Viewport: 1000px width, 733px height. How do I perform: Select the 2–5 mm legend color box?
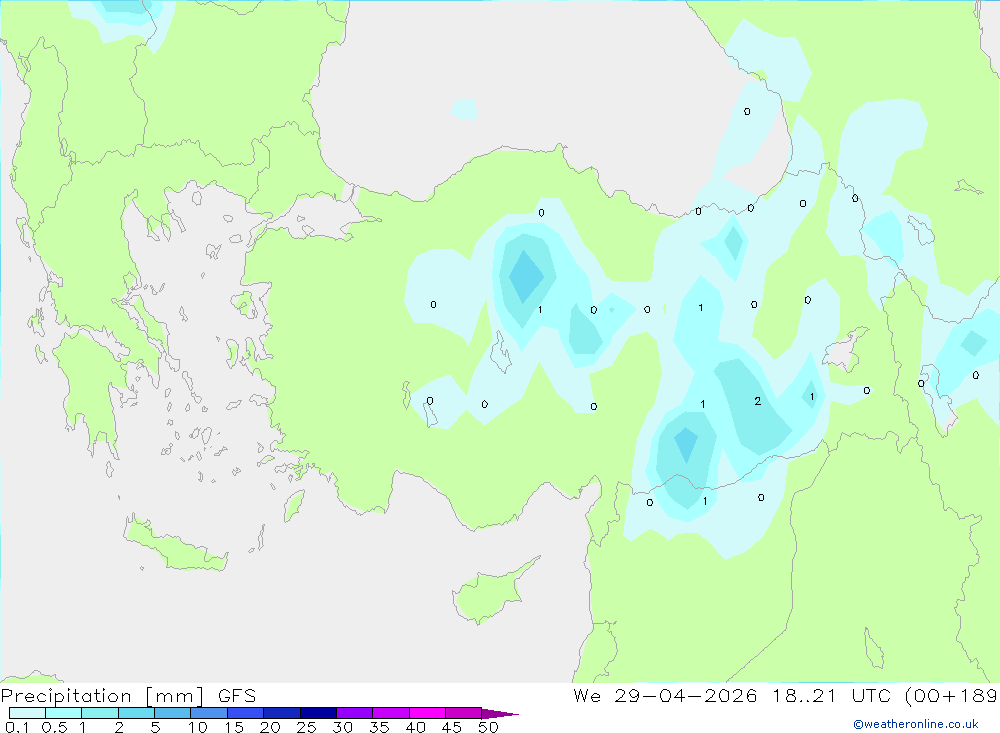[136, 713]
